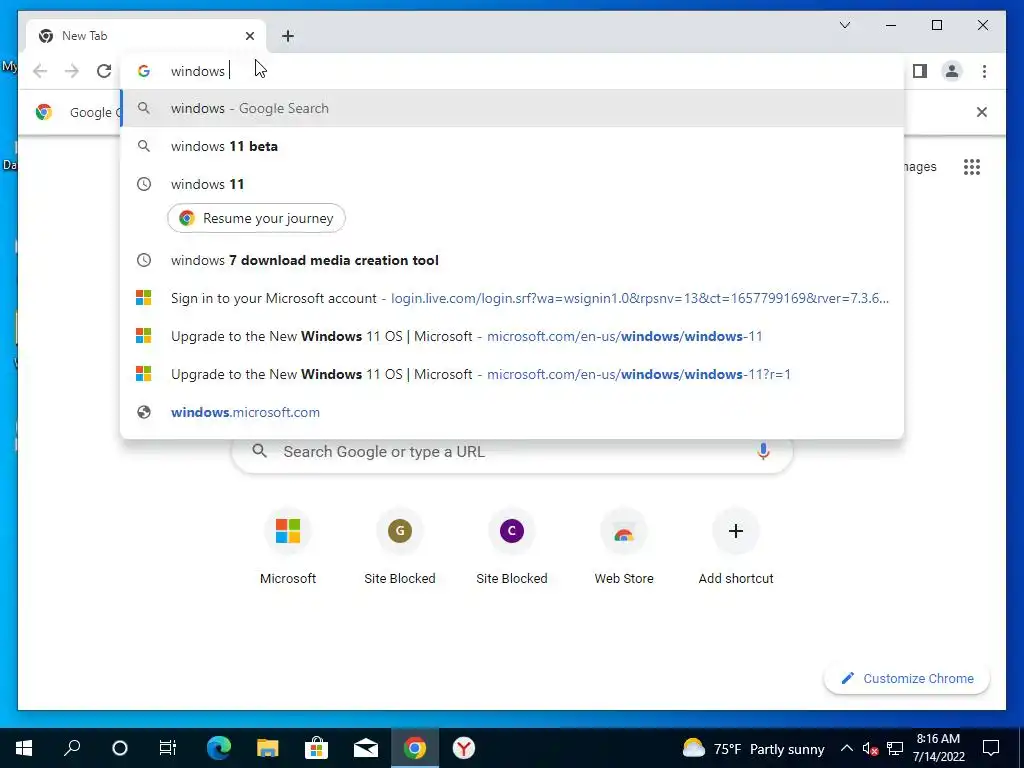Screen dimensions: 1024x768
Task: Click Chrome icon on taskbar
Action: (x=415, y=748)
